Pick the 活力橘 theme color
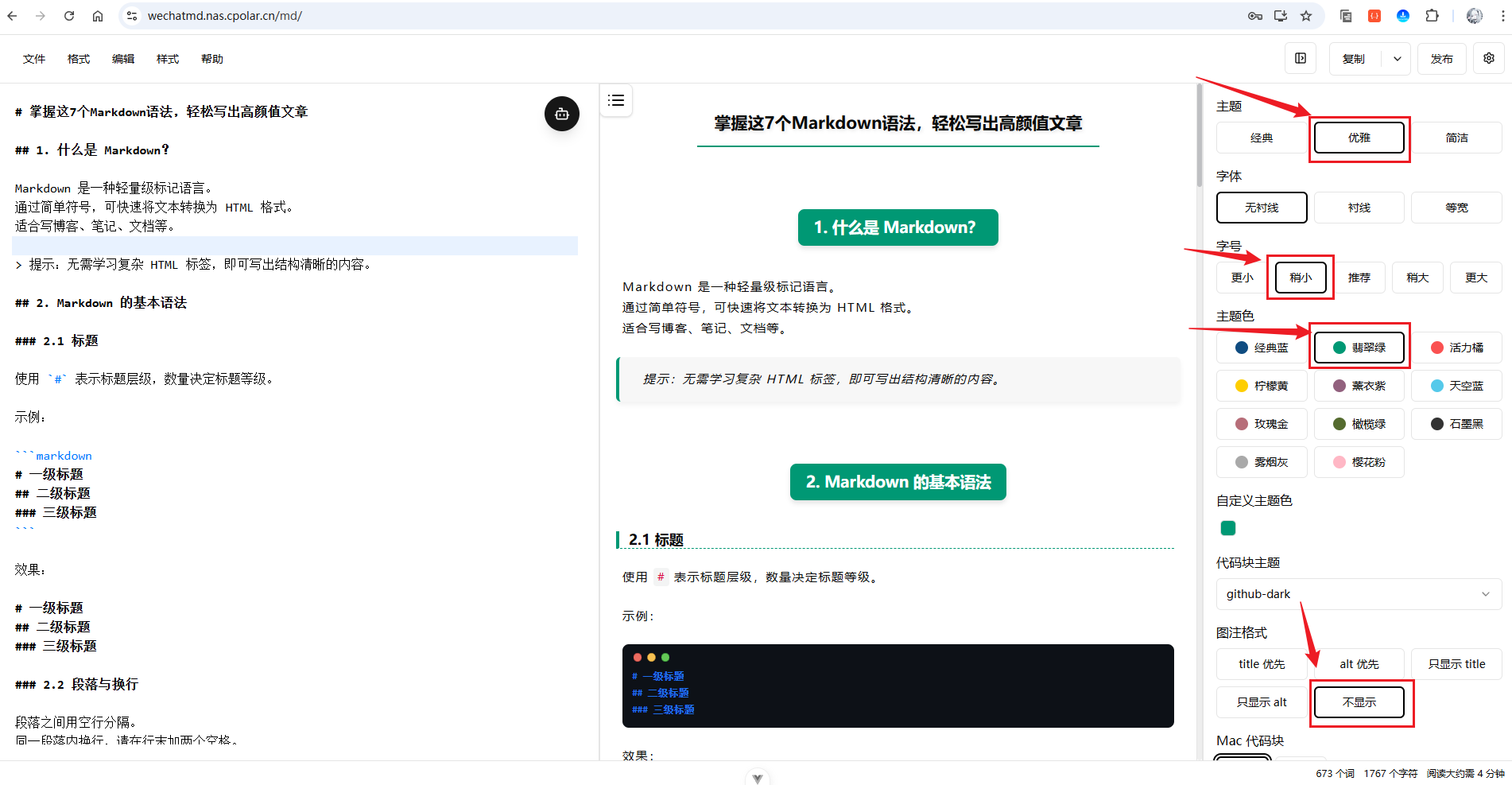 [x=1457, y=348]
